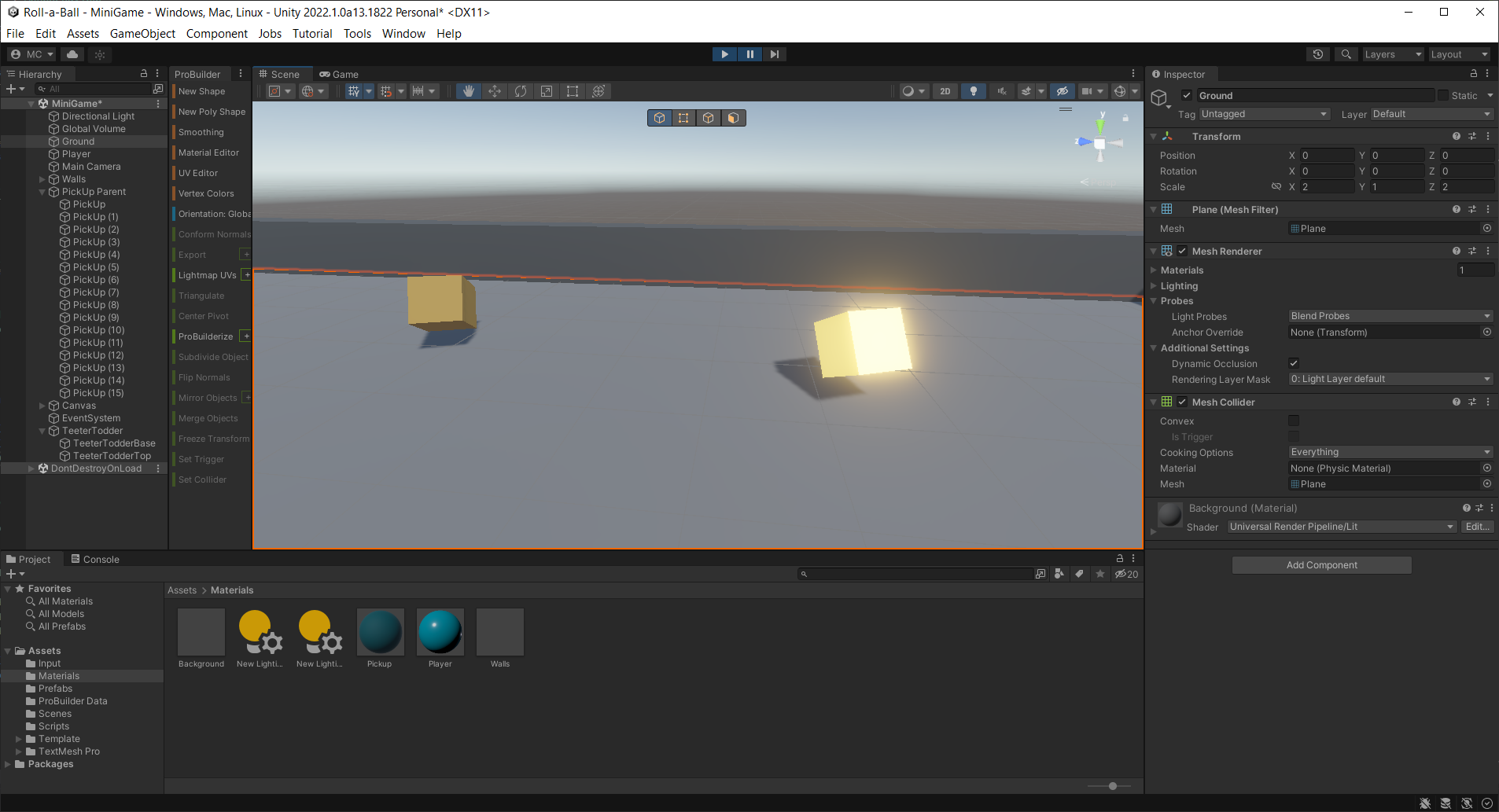Select ProBuilder object selection mode
The image size is (1499, 812).
coord(660,118)
